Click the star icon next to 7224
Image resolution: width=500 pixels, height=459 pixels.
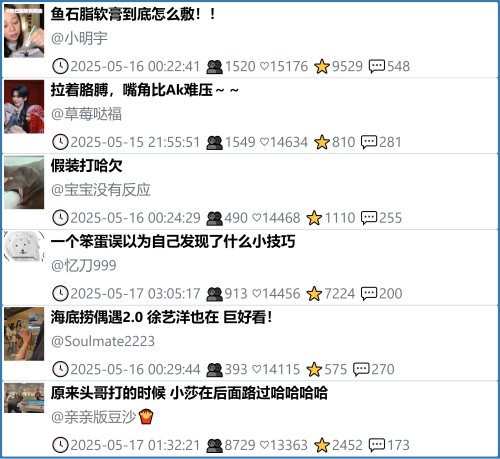coord(314,294)
